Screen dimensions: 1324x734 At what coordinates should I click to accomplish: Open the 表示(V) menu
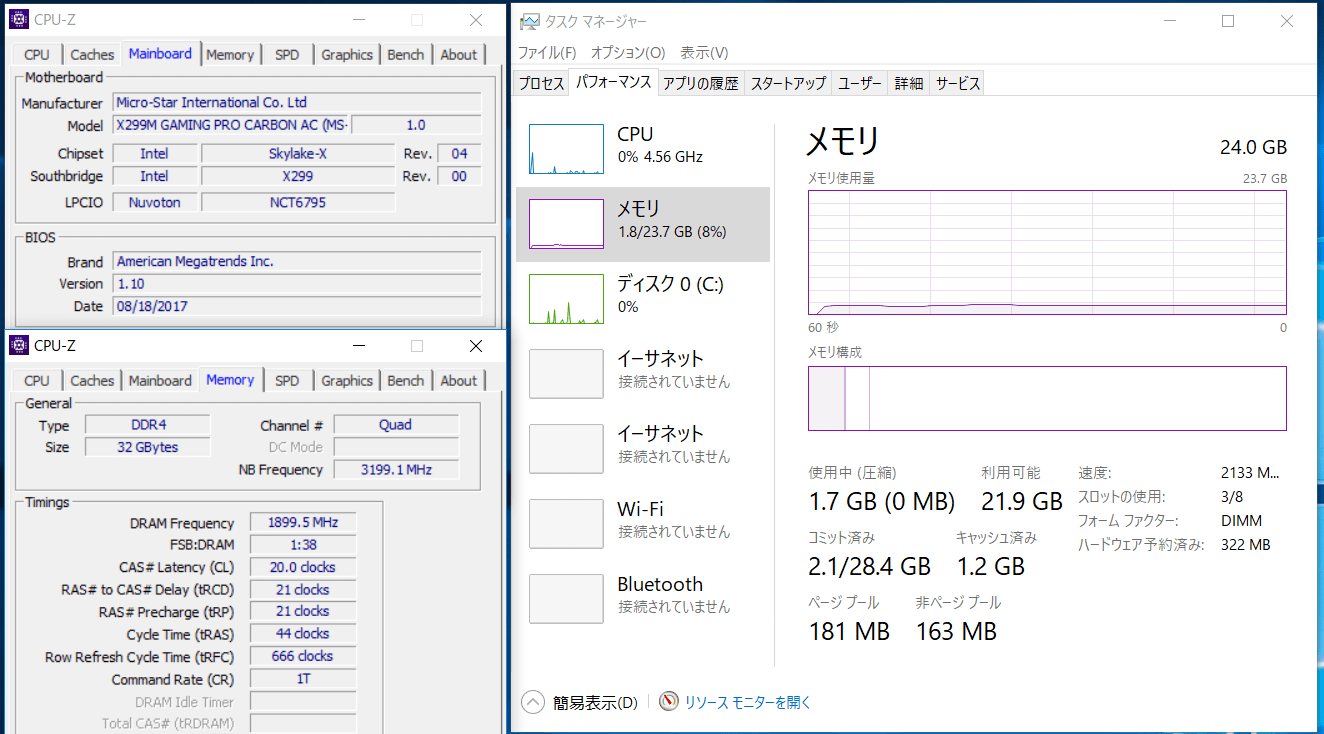[704, 52]
